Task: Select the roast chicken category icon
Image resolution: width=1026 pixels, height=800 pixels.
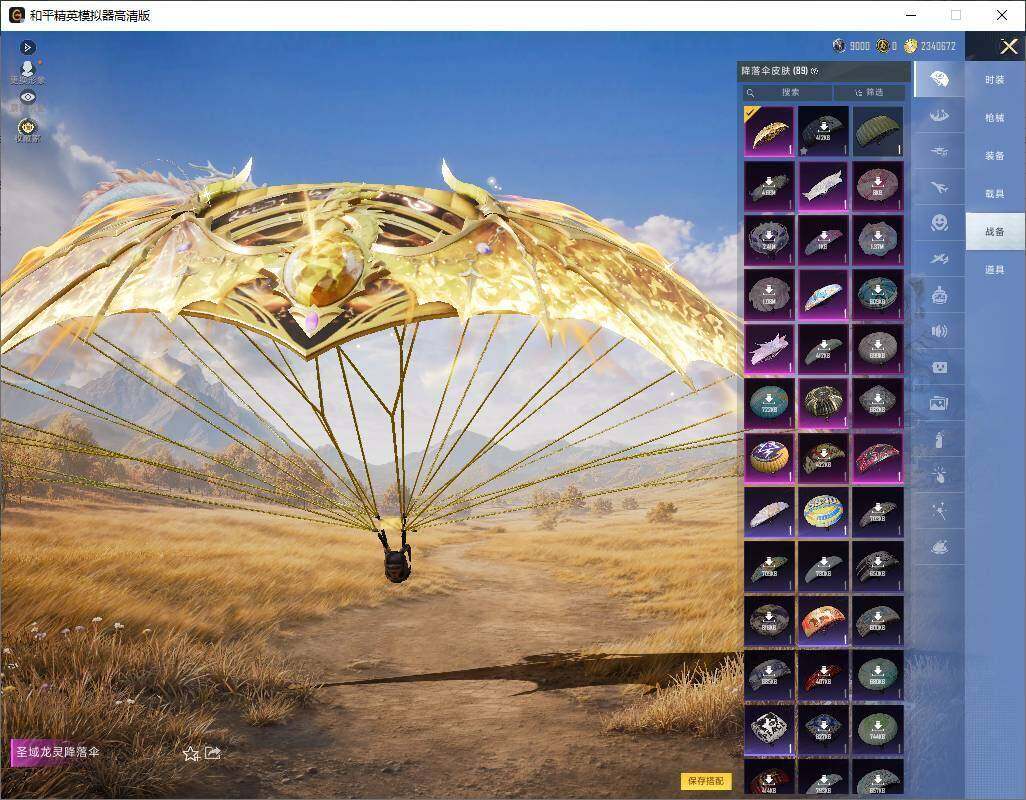Action: coord(940,547)
